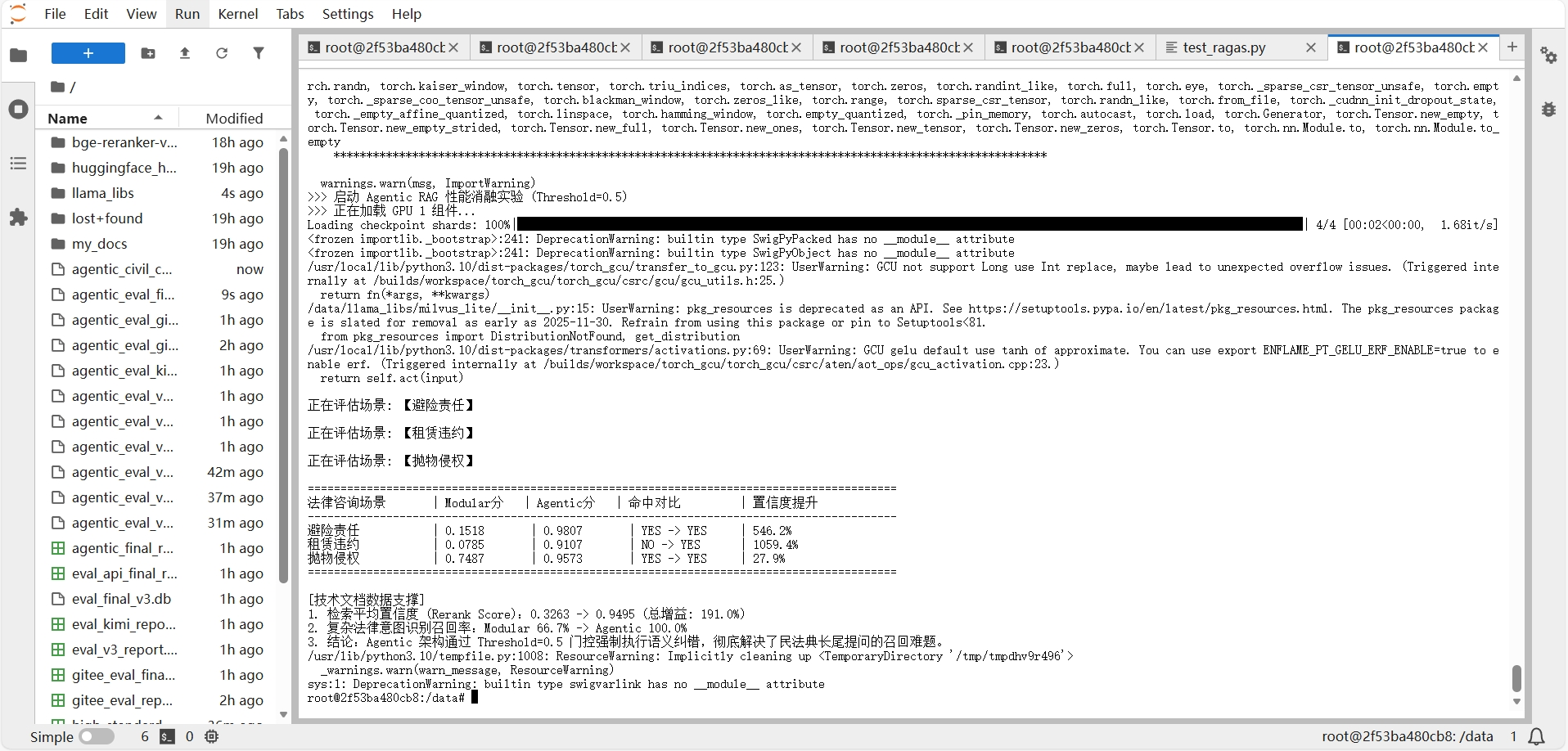
Task: Select the eval_kimi_repo... file
Action: coord(157,624)
